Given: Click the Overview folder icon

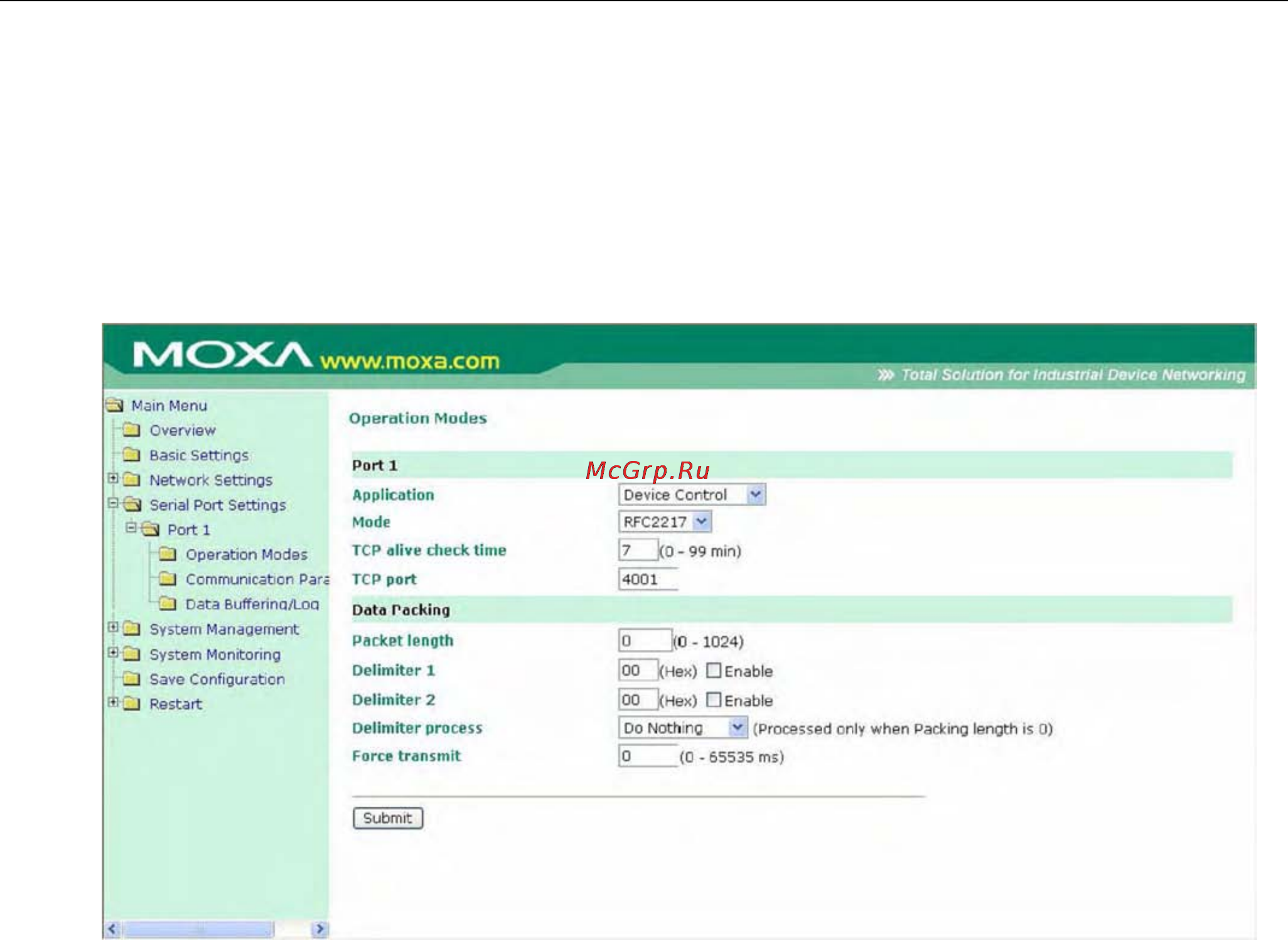Looking at the screenshot, I should 132,430.
